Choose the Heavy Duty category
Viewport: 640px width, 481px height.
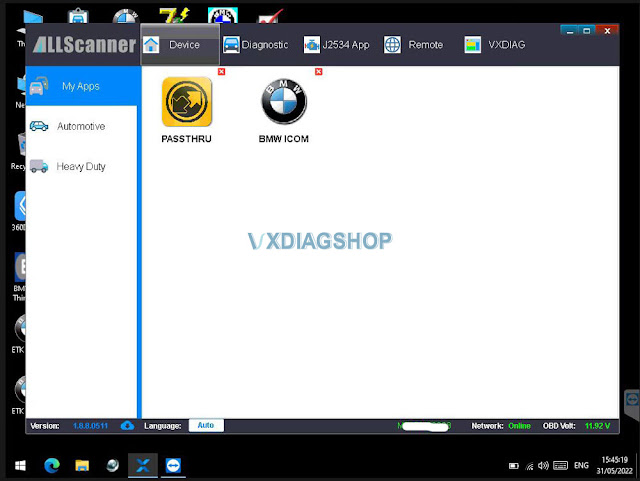pos(81,166)
